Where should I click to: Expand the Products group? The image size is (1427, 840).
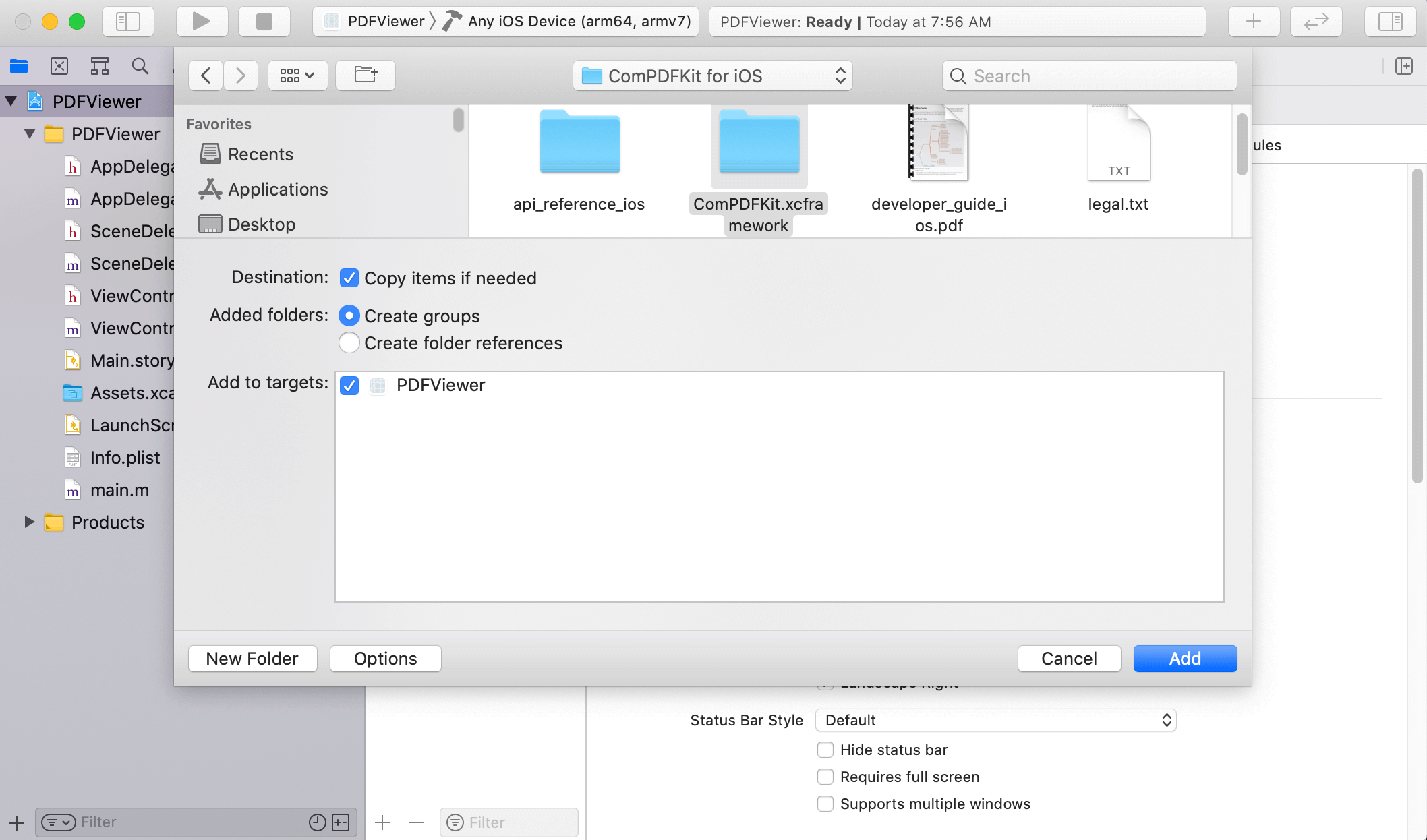(30, 522)
